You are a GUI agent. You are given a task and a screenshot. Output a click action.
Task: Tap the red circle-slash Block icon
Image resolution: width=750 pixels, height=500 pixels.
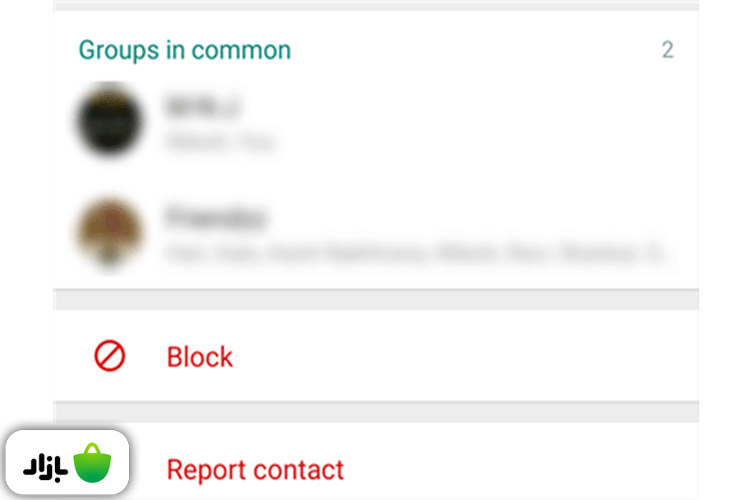point(110,356)
